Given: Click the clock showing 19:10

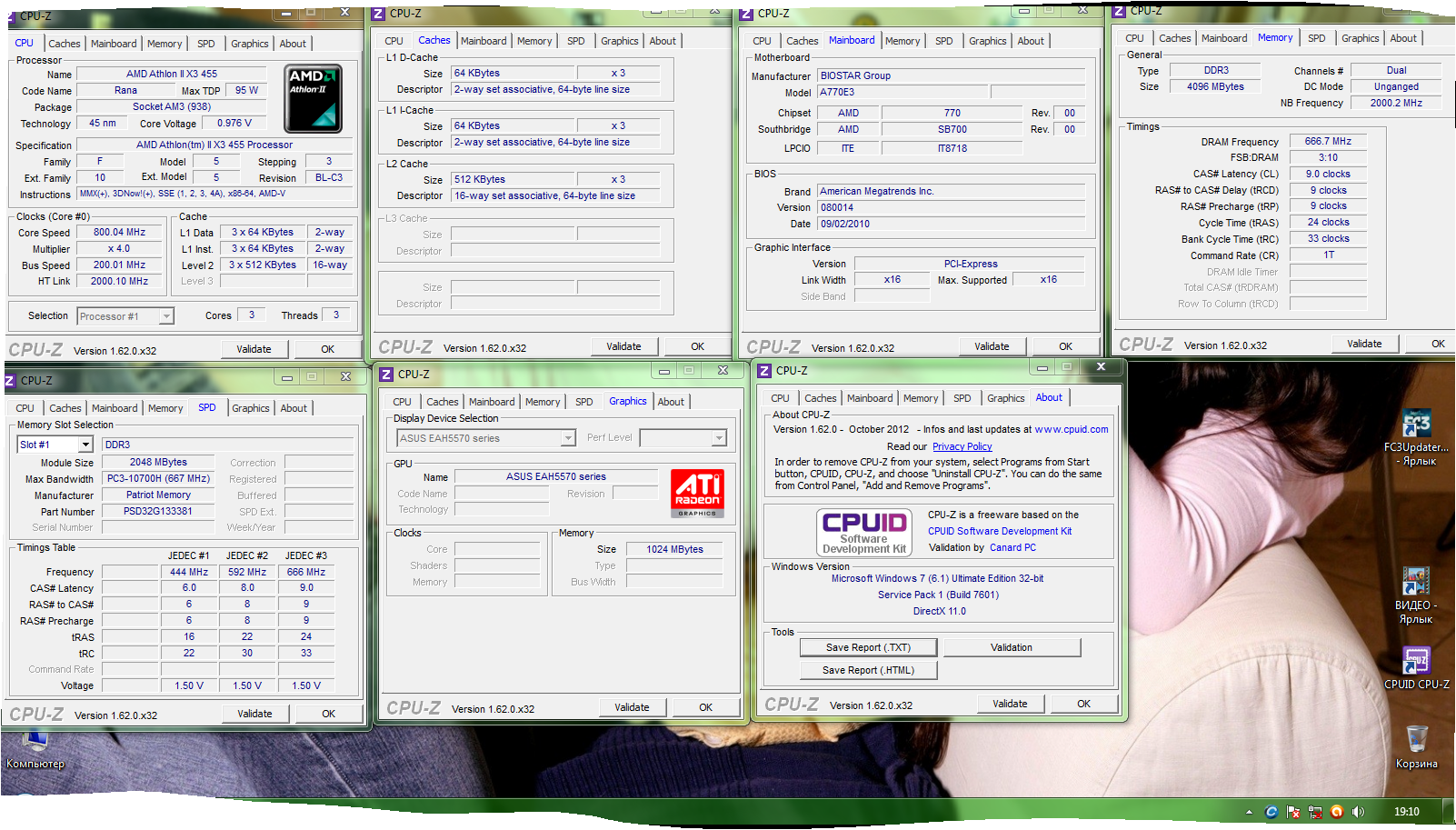Looking at the screenshot, I should coord(1406,812).
